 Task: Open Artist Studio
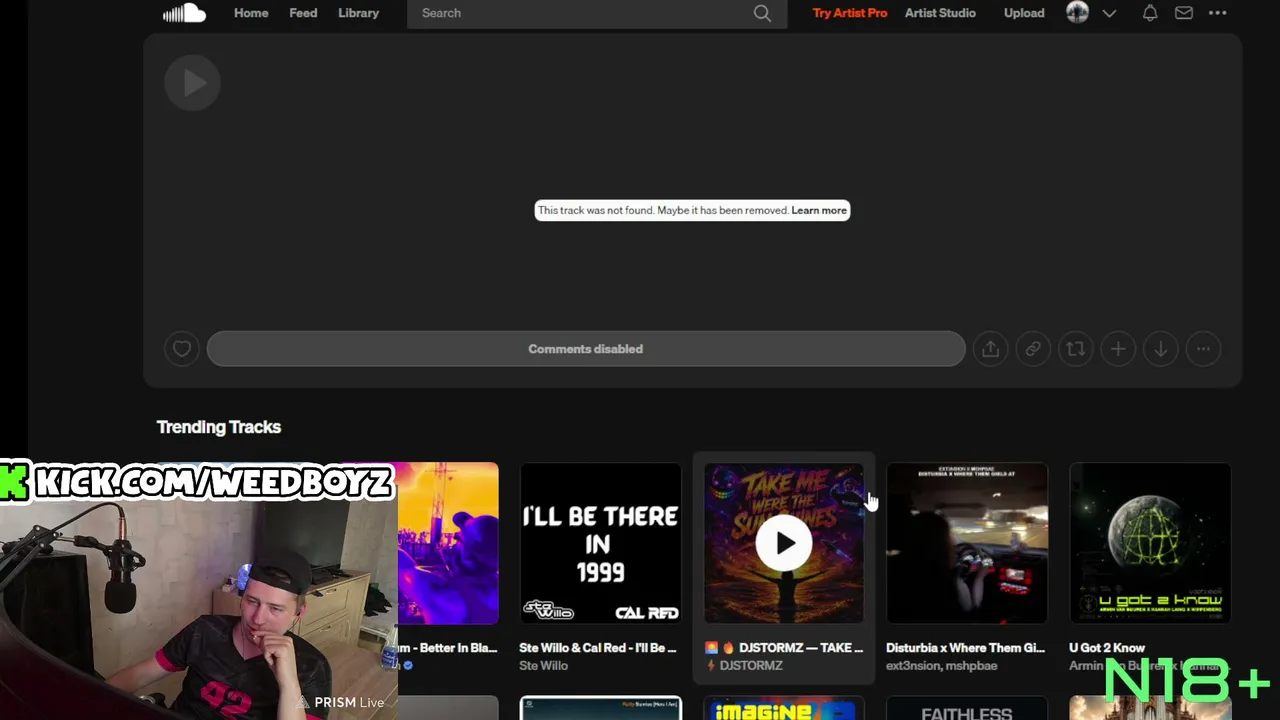940,13
